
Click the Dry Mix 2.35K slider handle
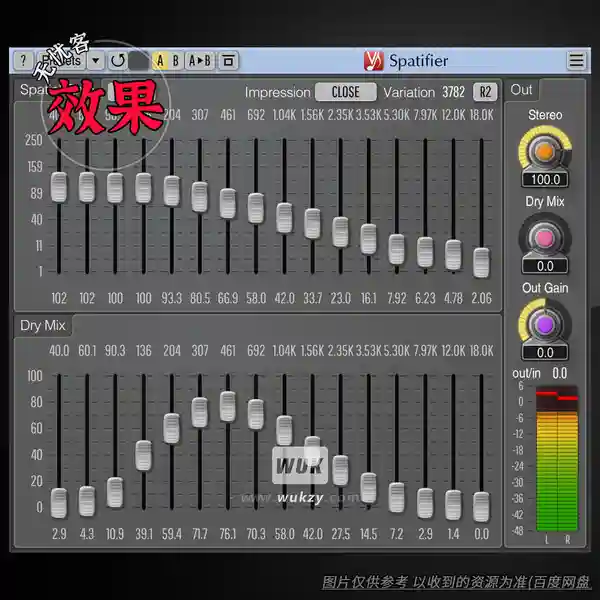(341, 470)
